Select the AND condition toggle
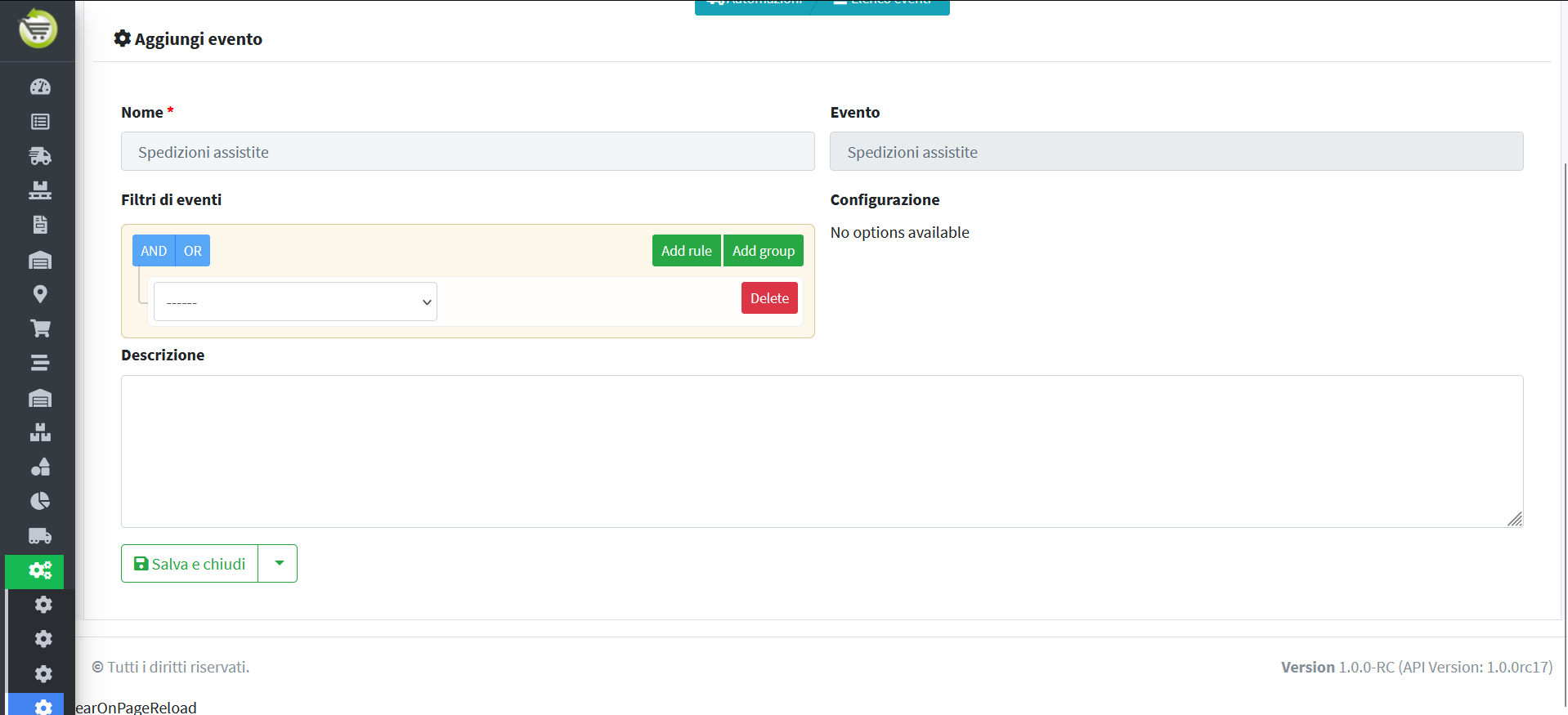Screen dimensions: 1568x715 tap(154, 251)
